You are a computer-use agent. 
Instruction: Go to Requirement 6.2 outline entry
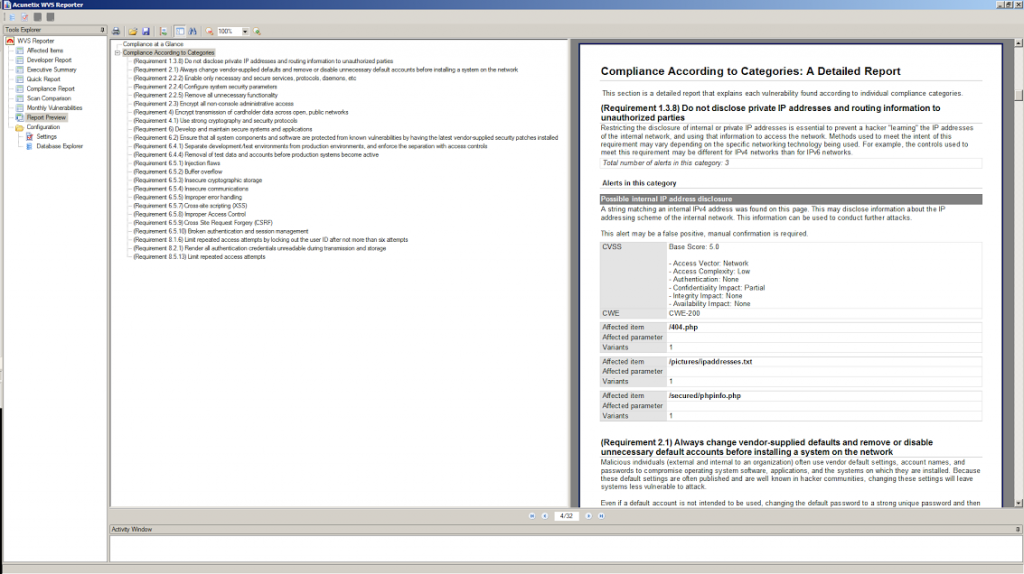coord(346,138)
